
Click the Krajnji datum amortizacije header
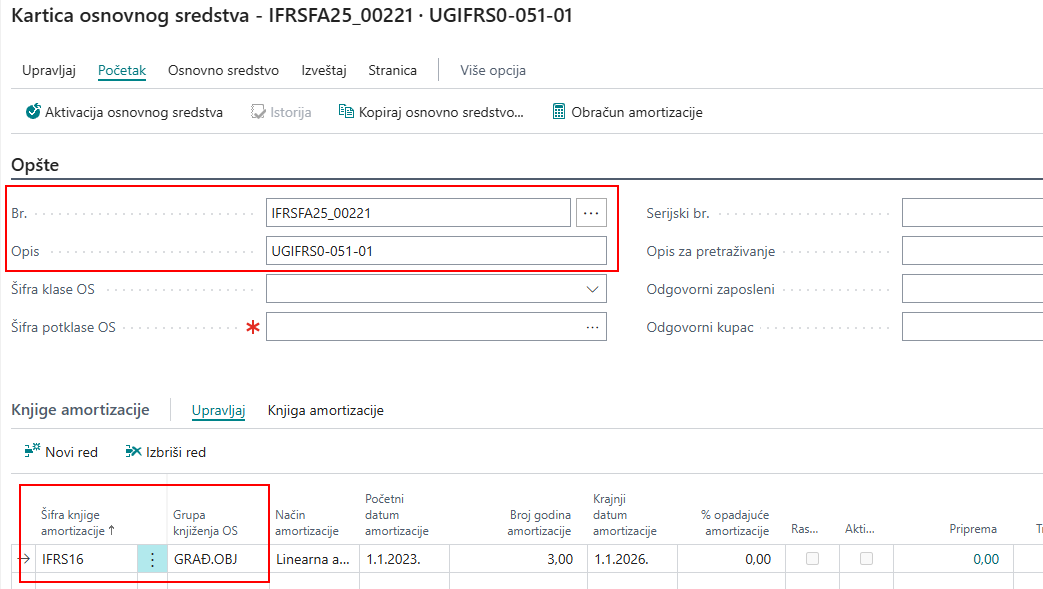625,514
